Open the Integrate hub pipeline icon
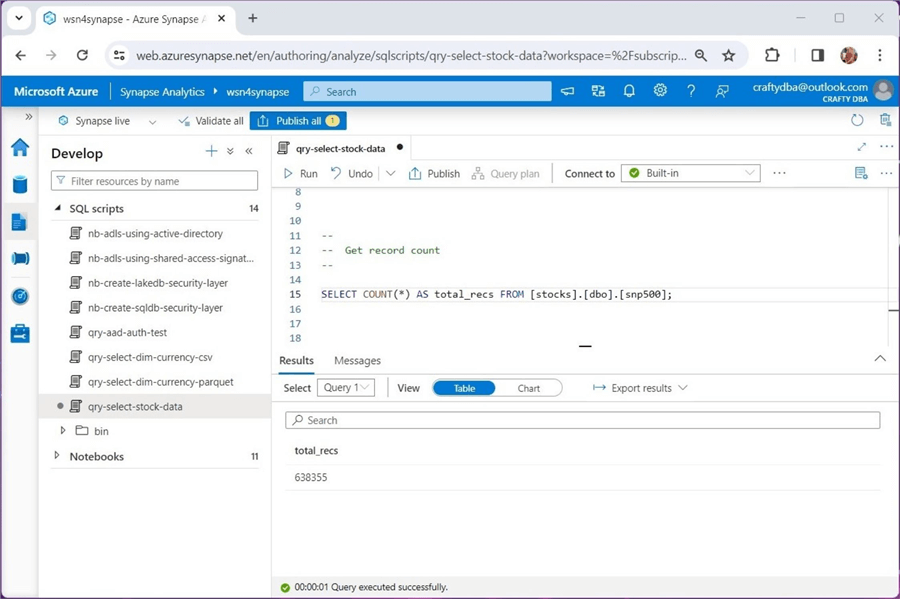 click(x=20, y=259)
